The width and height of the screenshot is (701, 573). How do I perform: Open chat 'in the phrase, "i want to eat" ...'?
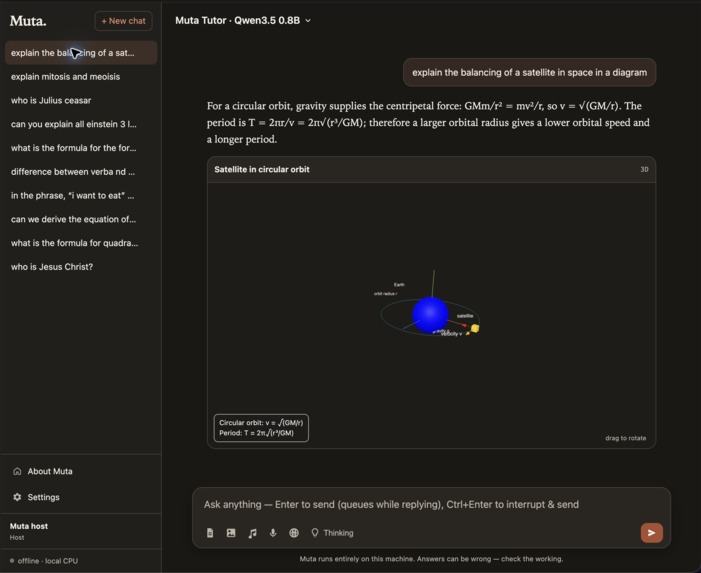click(x=81, y=195)
